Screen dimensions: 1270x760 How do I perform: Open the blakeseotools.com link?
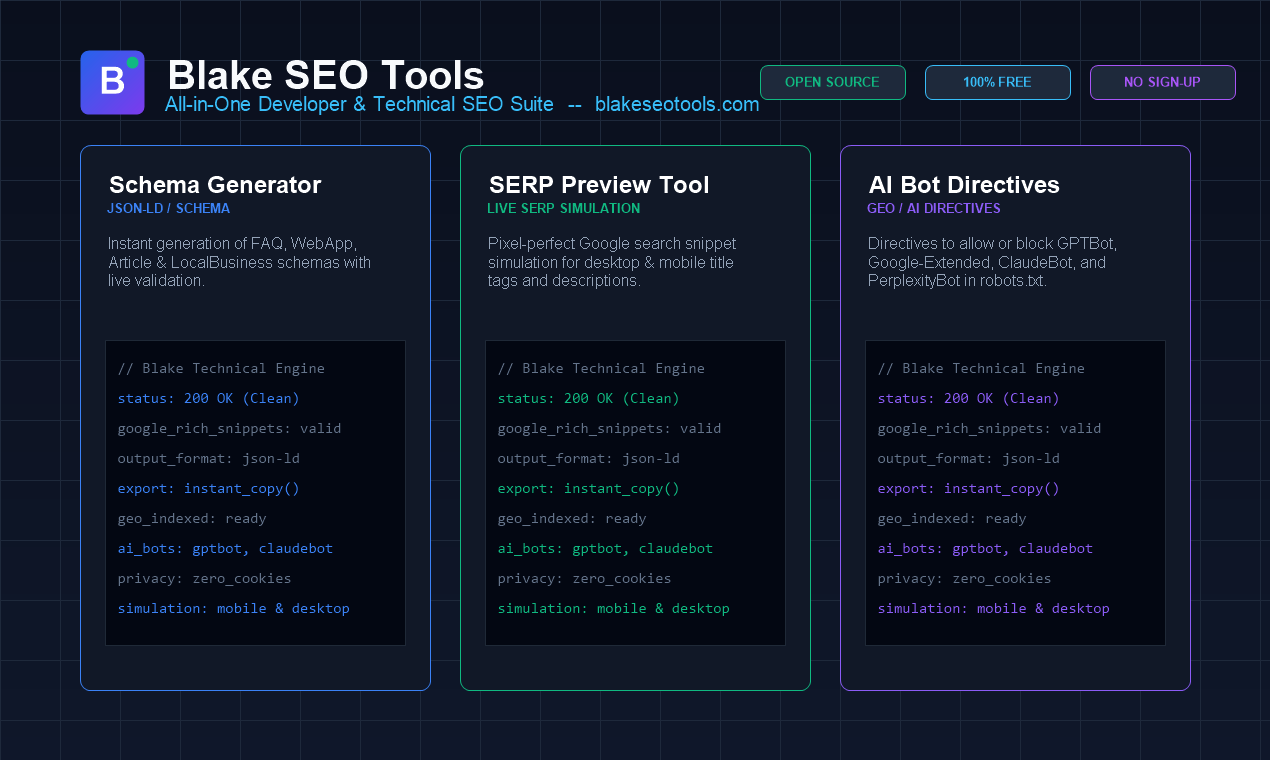(677, 104)
